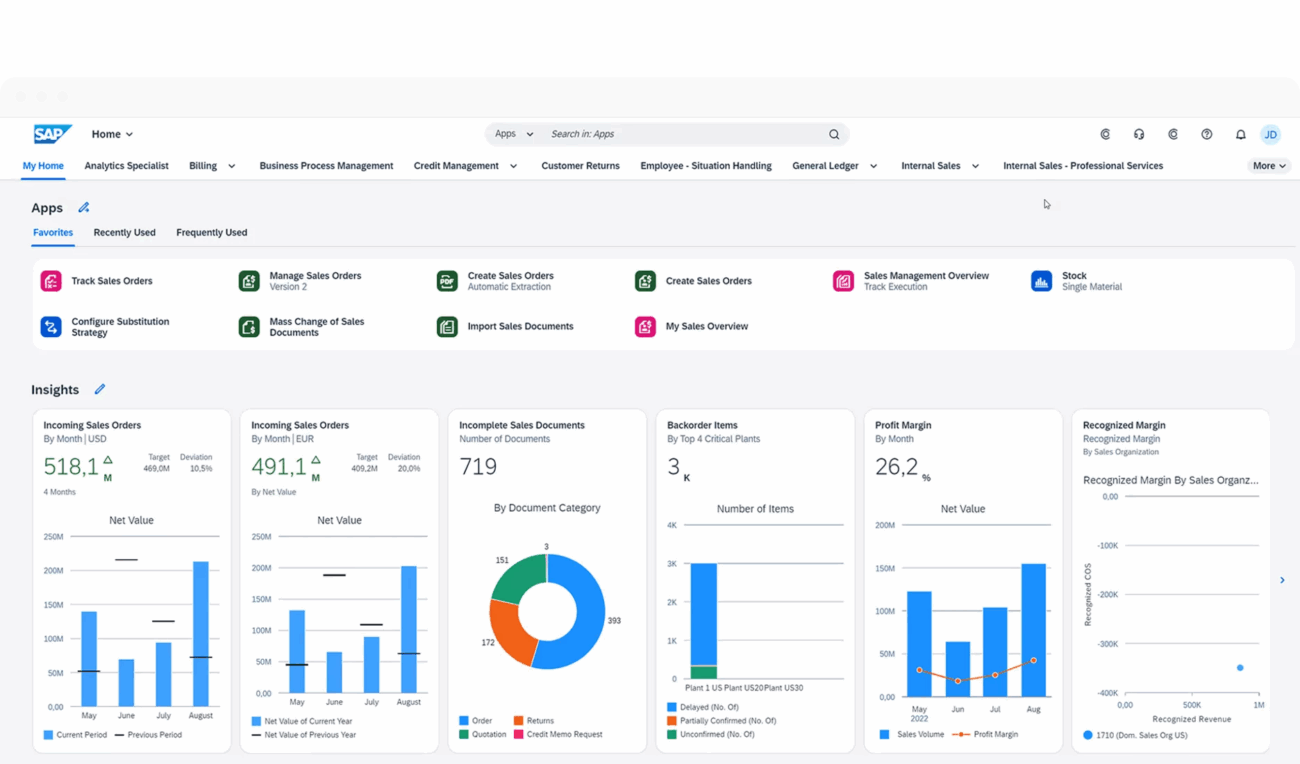1300x764 pixels.
Task: Click the Search in: Apps field
Action: [x=685, y=134]
